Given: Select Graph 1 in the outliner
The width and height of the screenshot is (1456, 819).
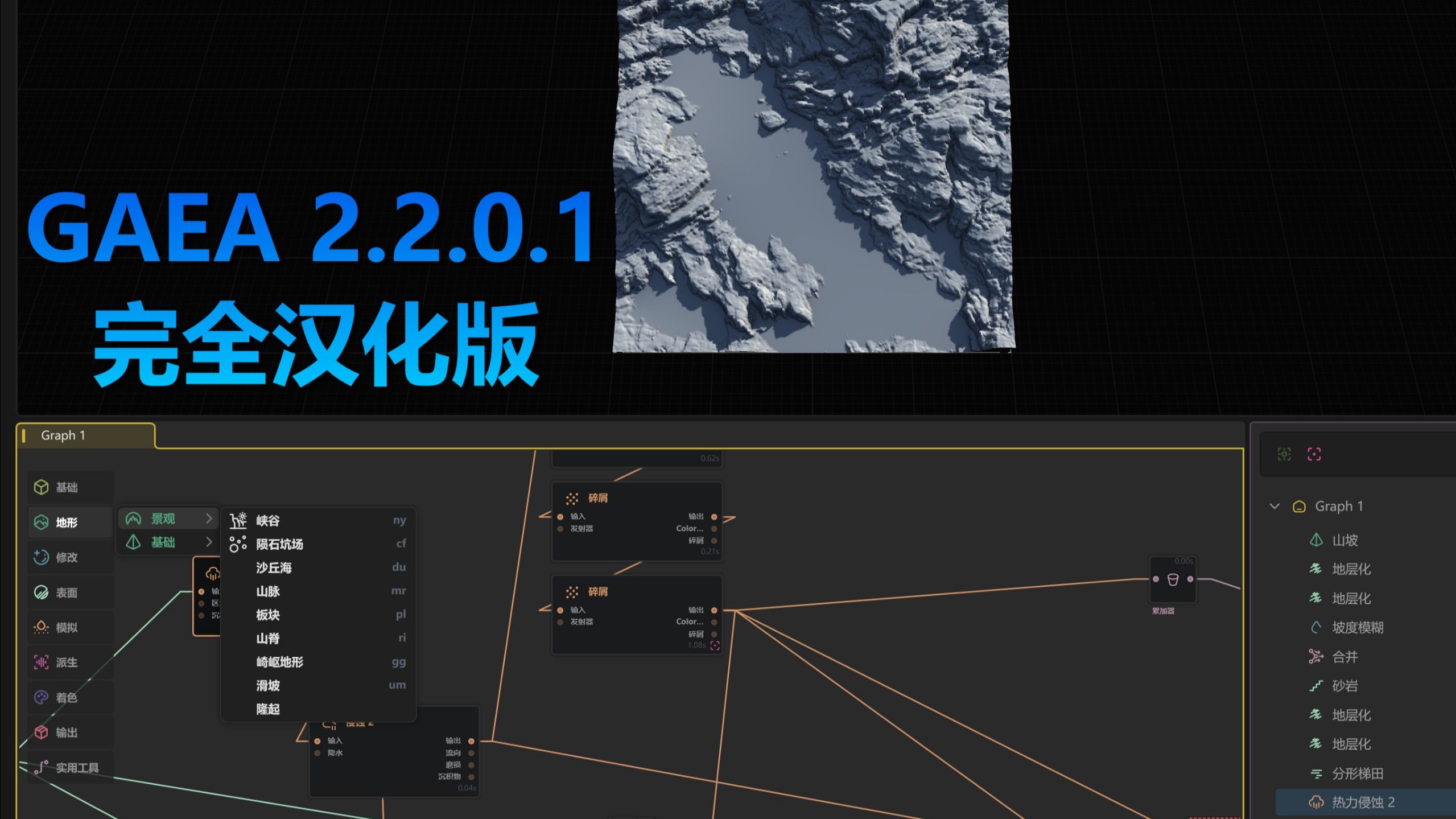Looking at the screenshot, I should coord(1339,506).
